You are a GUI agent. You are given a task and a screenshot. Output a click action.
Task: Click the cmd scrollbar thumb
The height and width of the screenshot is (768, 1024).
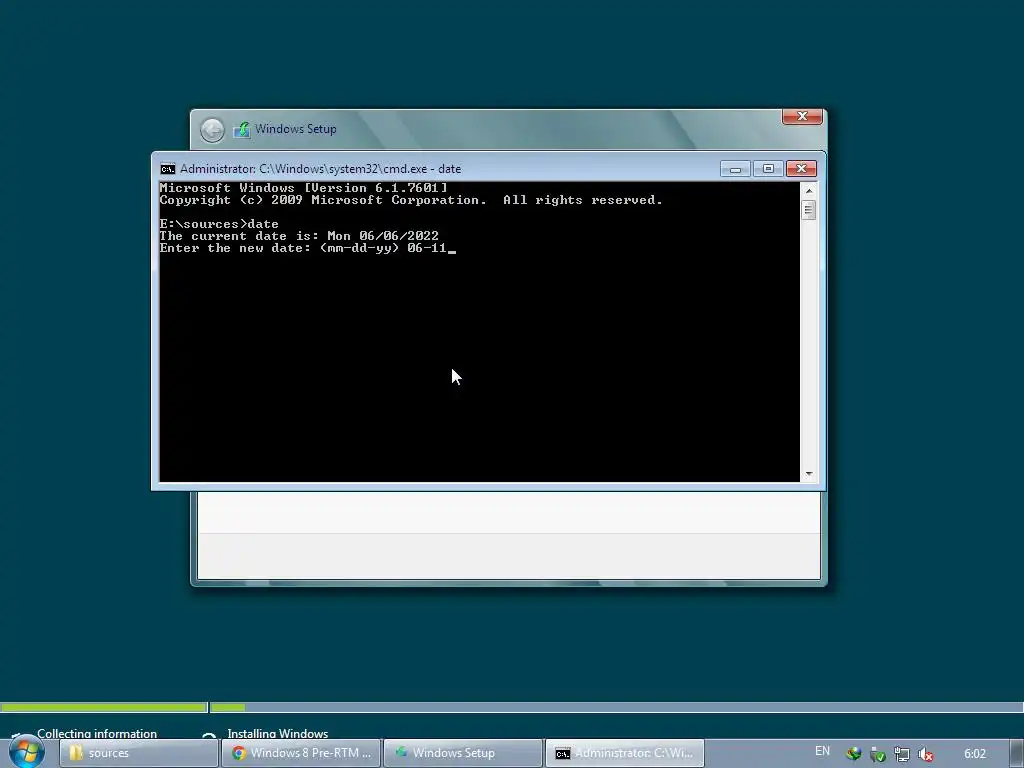[x=809, y=210]
